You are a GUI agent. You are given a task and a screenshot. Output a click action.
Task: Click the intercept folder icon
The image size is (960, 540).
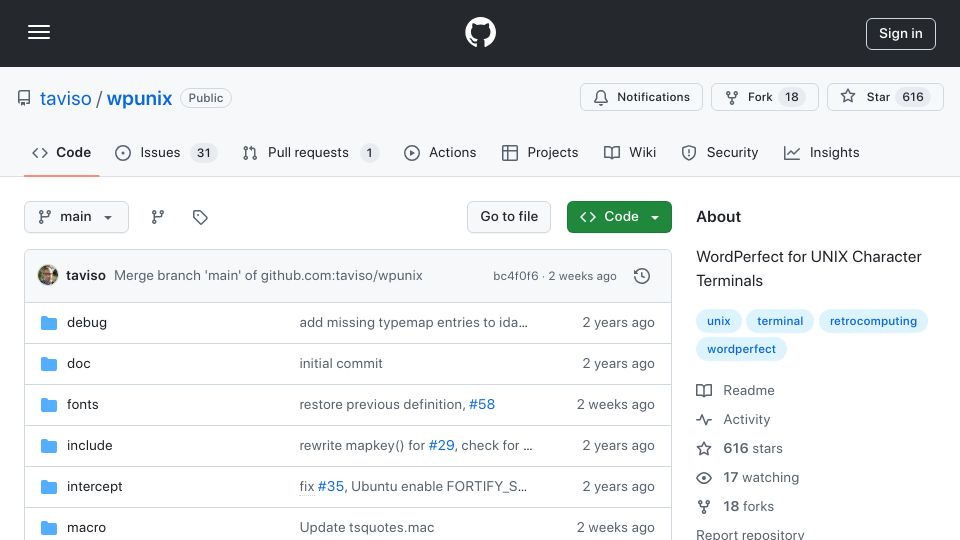pos(49,487)
